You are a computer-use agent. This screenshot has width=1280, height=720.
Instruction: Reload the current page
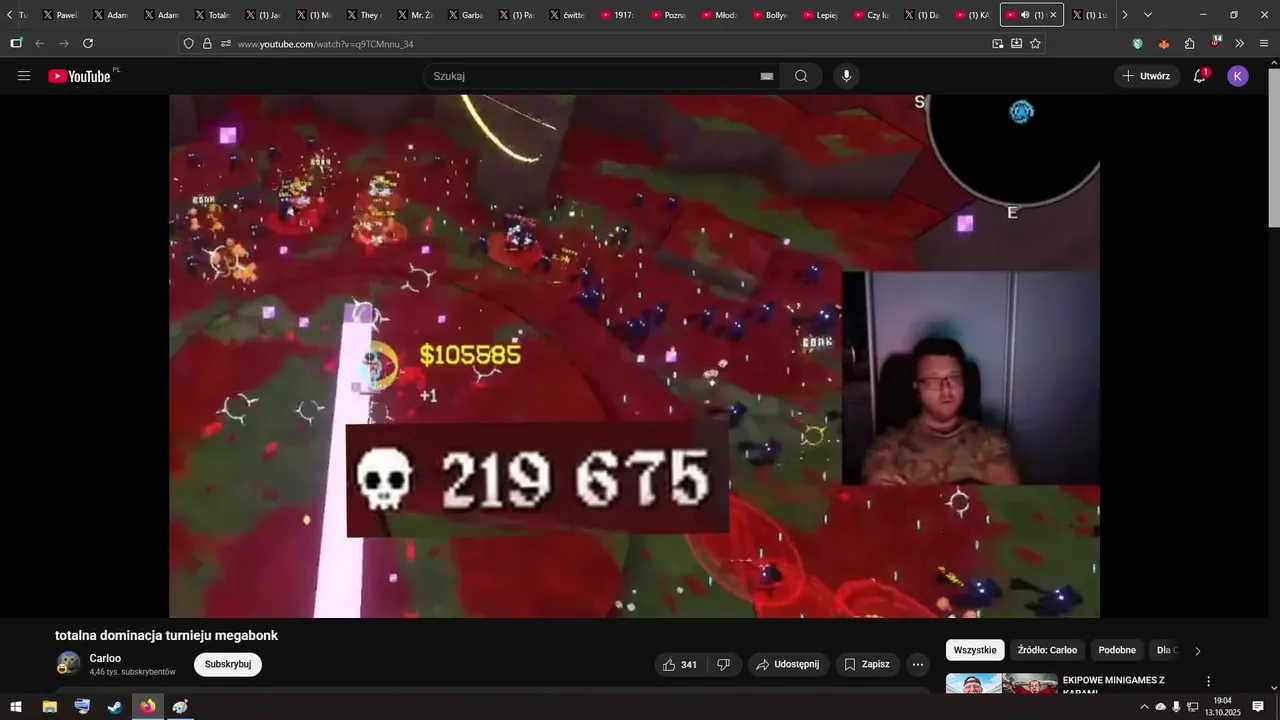coord(88,44)
